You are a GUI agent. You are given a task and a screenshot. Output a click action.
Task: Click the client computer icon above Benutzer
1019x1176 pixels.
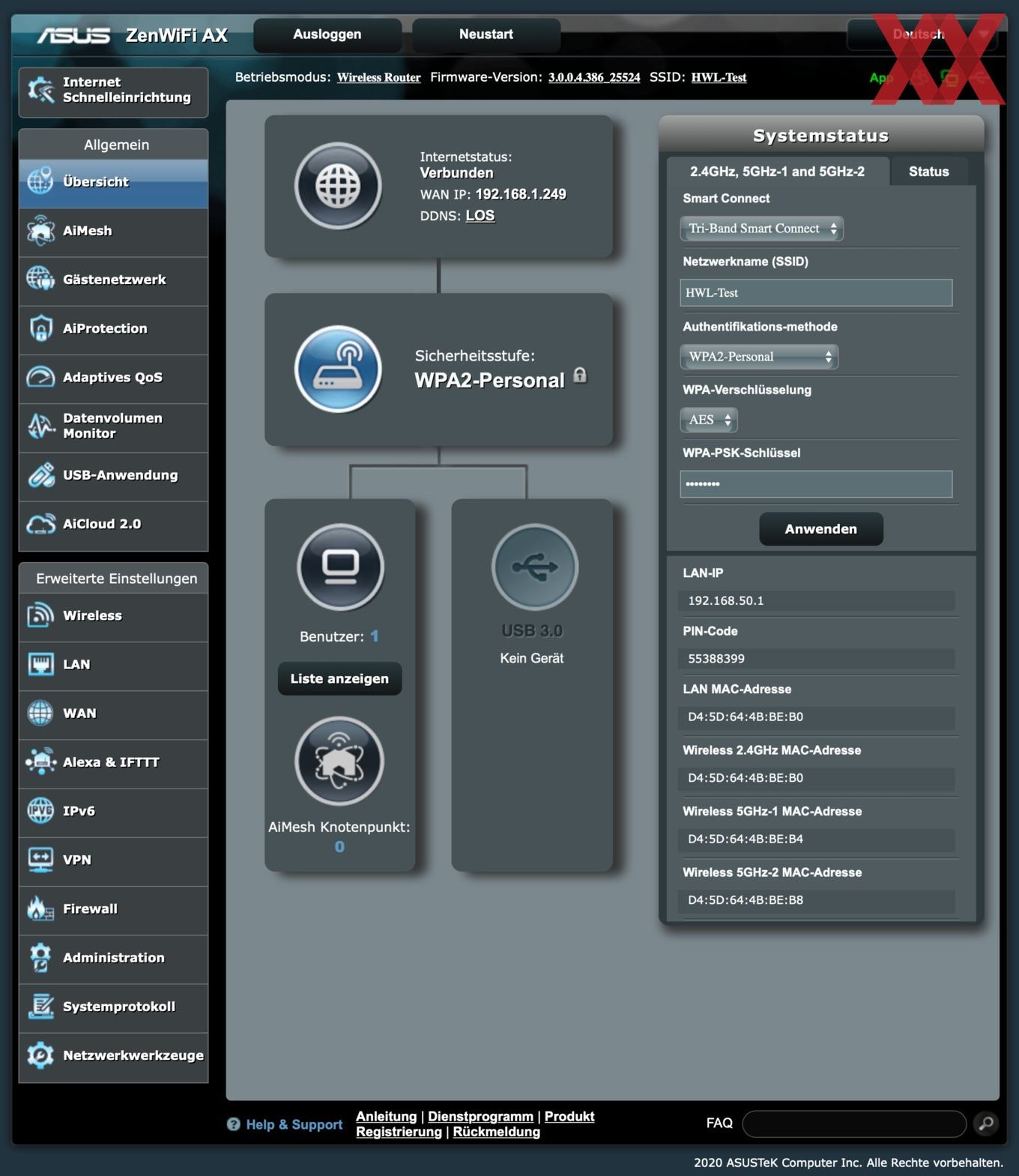(x=340, y=567)
